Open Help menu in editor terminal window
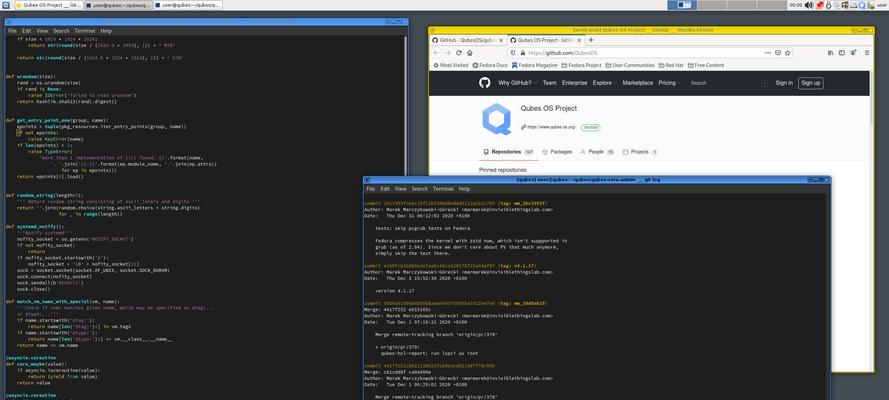The width and height of the screenshot is (889, 400). click(106, 31)
